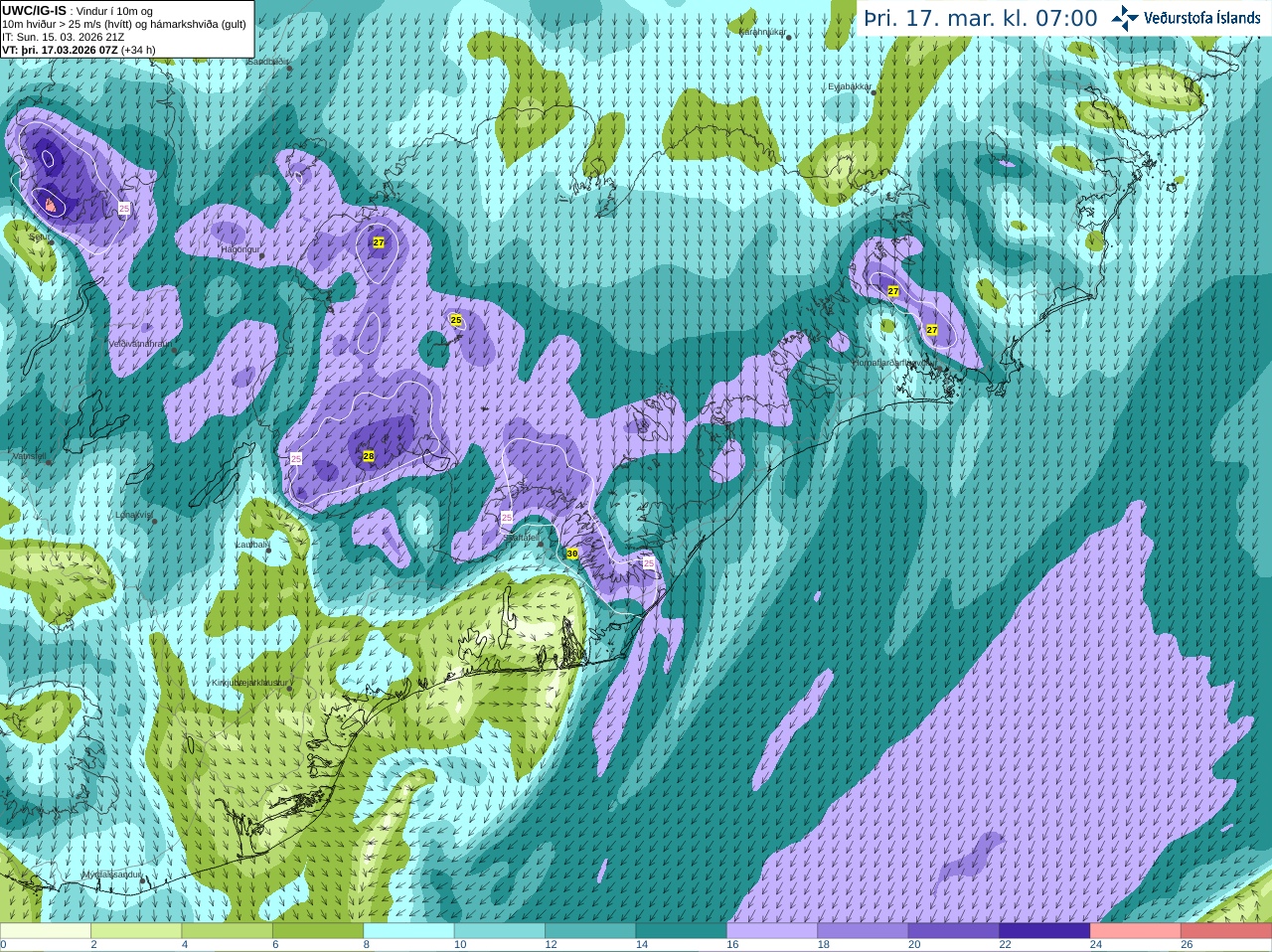Click the legend value 4
The width and height of the screenshot is (1272, 952).
click(x=185, y=945)
